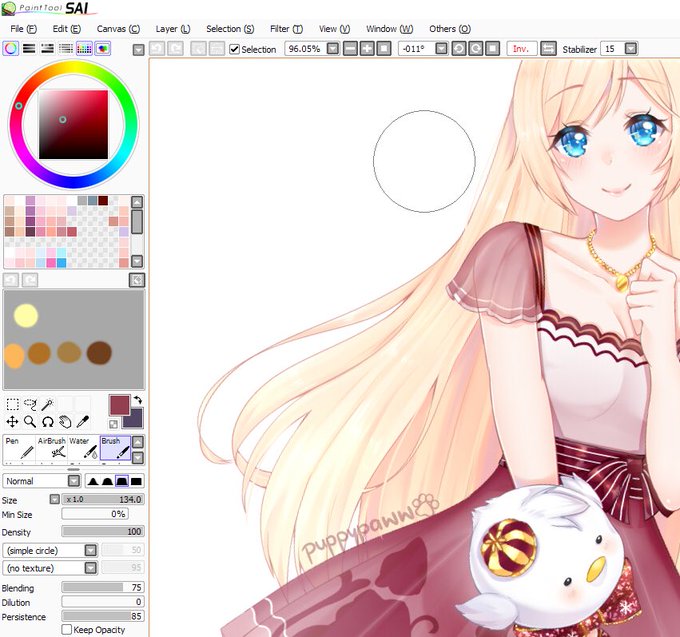Click the zoom out minus icon
680x637 pixels.
[350, 49]
